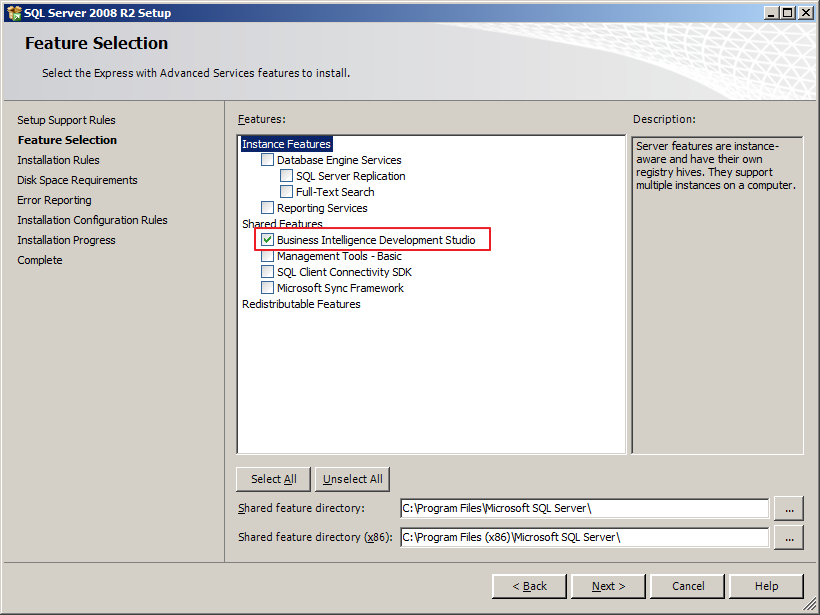
Task: Close the SQL Server setup window
Action: (x=806, y=13)
